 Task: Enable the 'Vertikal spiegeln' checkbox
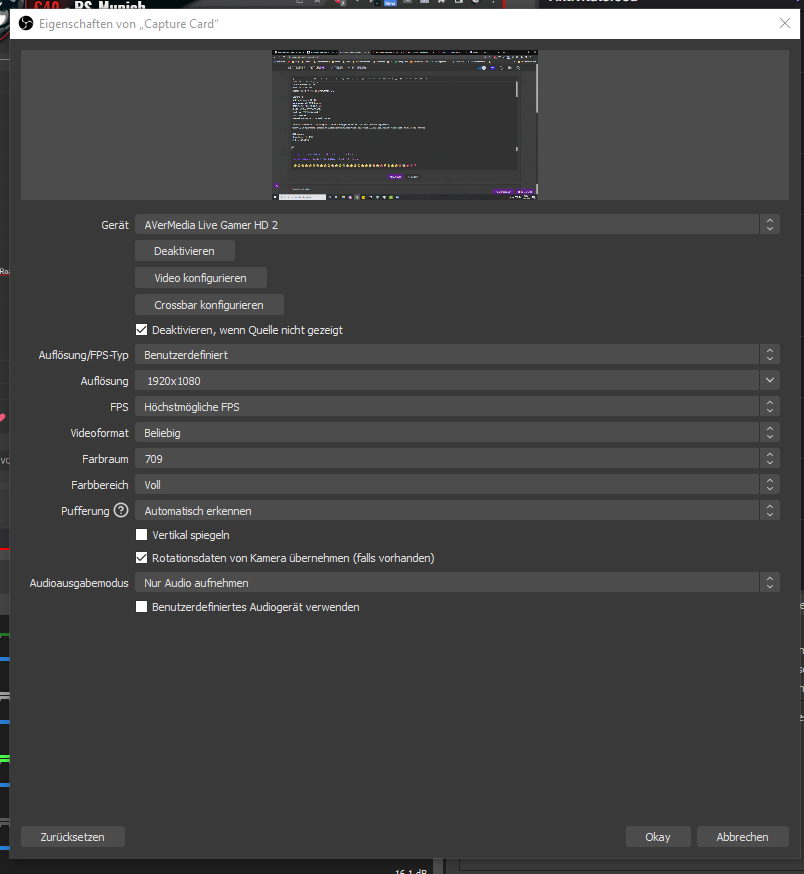coord(142,536)
